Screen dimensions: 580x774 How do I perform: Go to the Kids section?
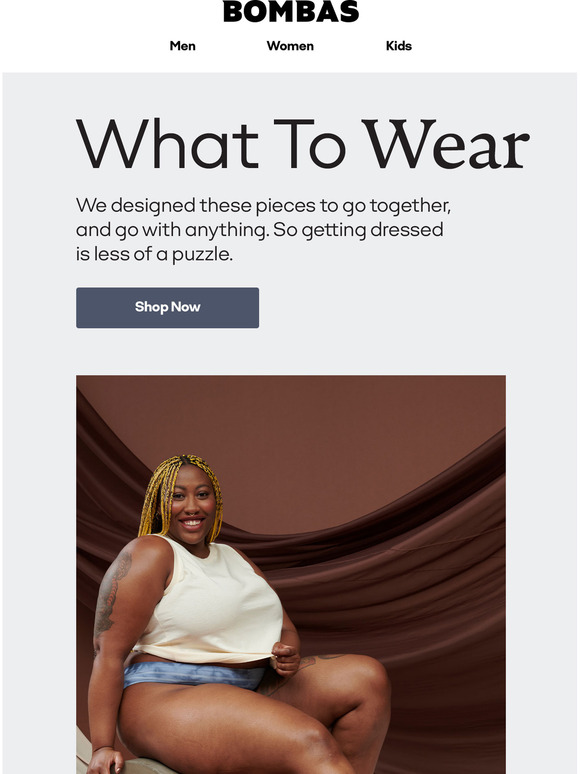pyautogui.click(x=399, y=46)
